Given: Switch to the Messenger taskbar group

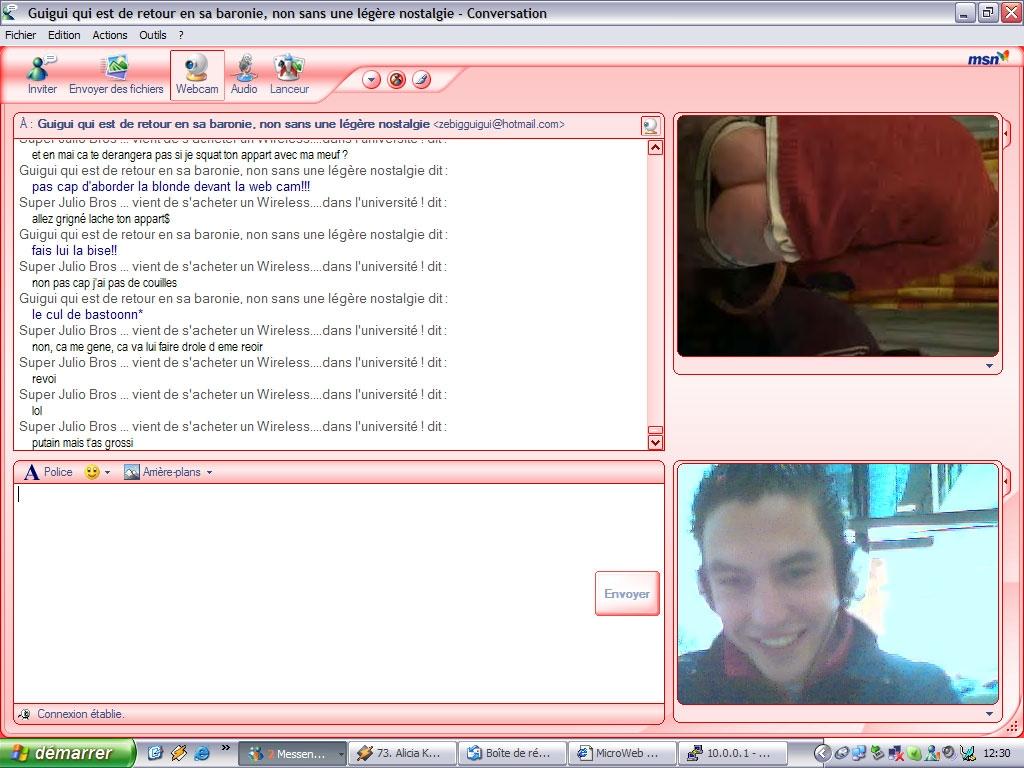Looking at the screenshot, I should 292,754.
